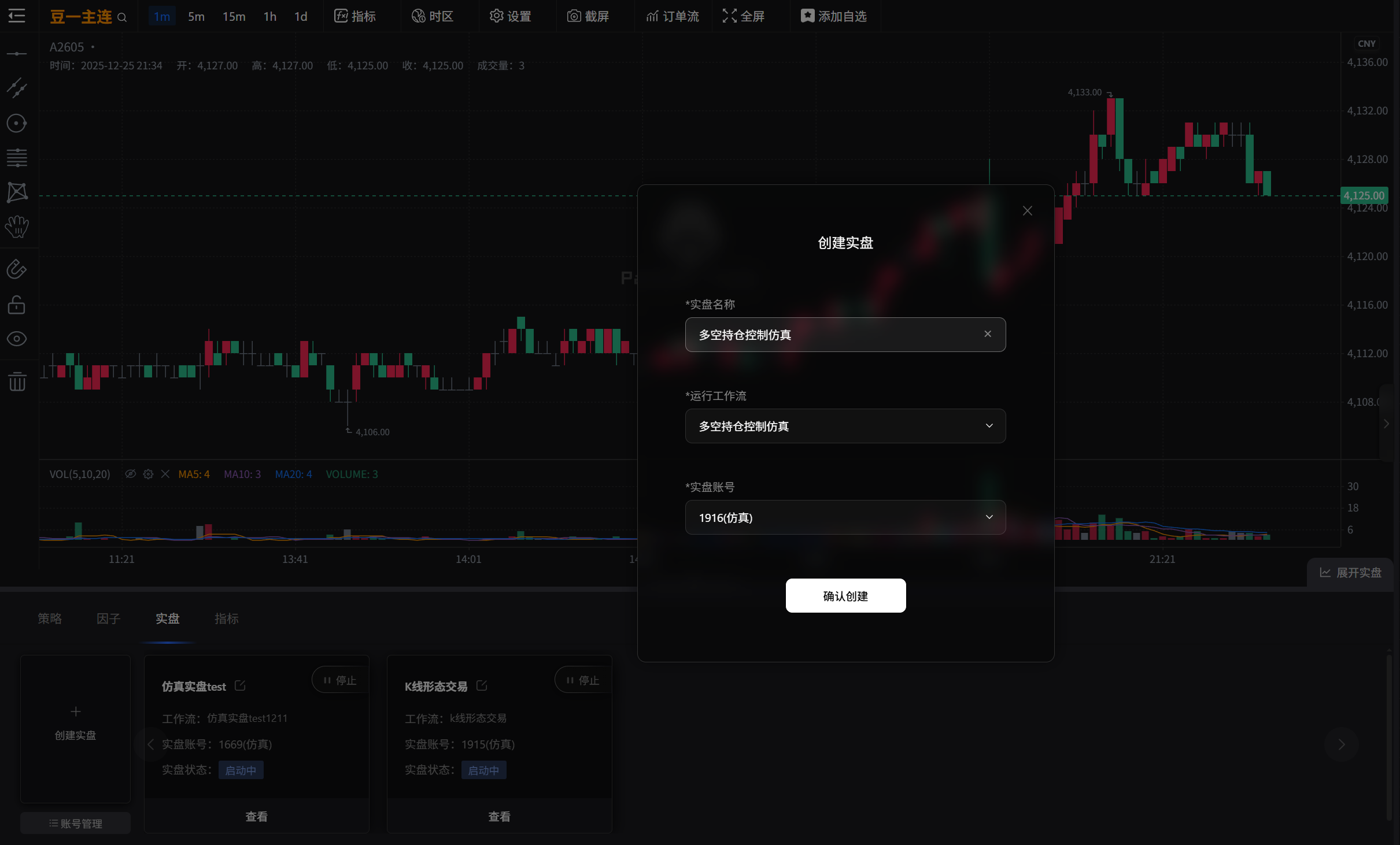Screen dimensions: 1400x845
Task: Select the 1m timeframe
Action: pos(162,16)
